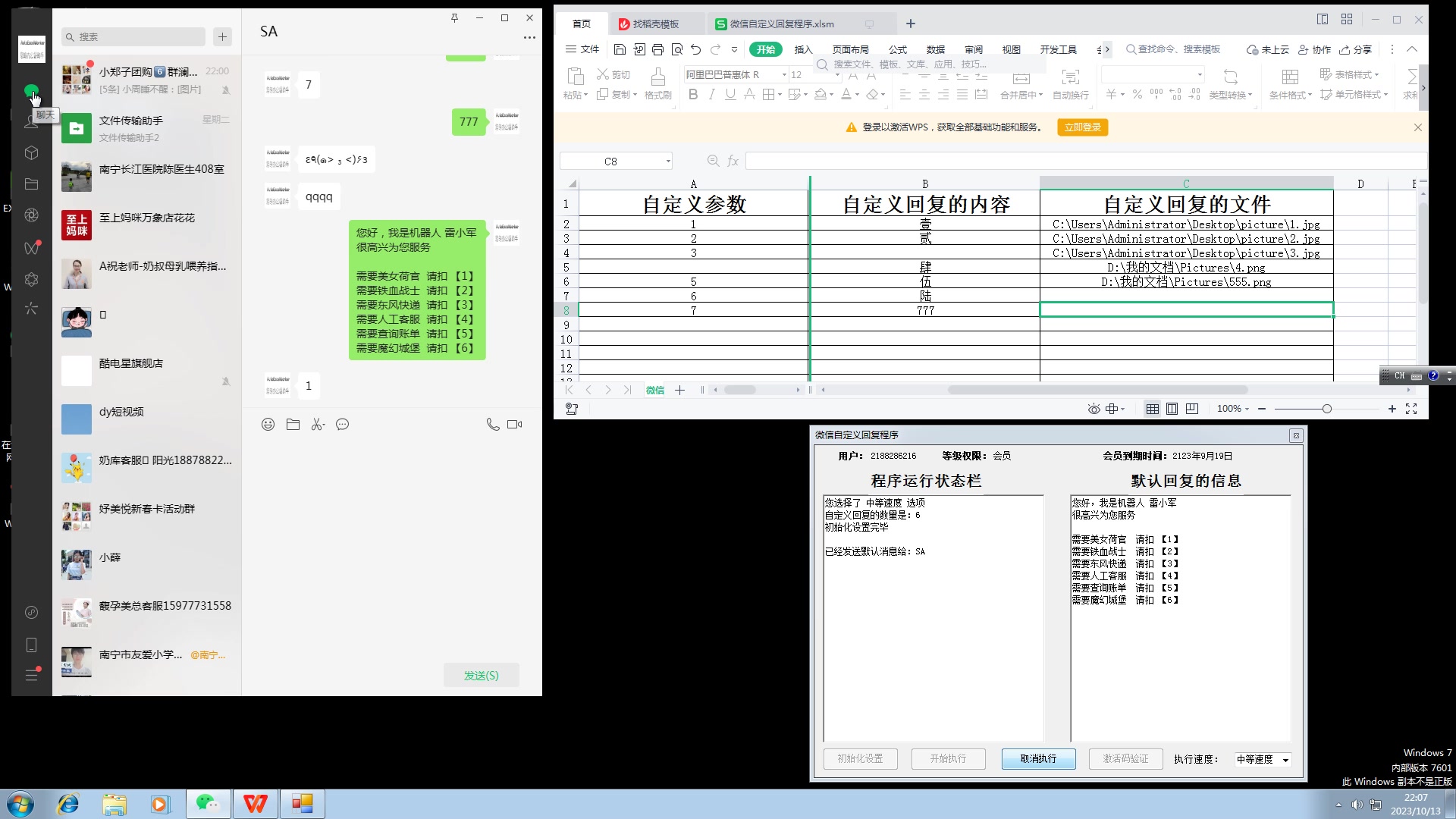Open WeChat mini programs icon near bottom
This screenshot has height=819, width=1456.
point(31,612)
